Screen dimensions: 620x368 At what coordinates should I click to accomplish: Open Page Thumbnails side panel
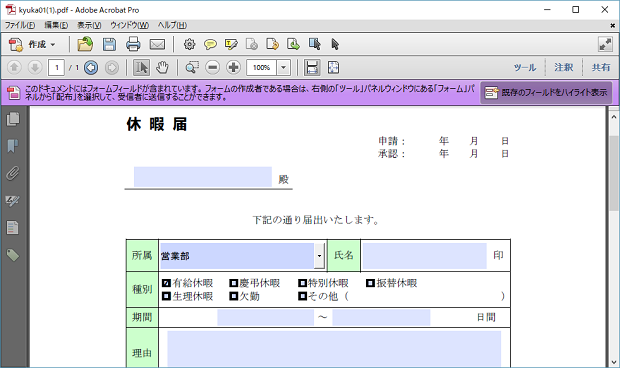13,119
